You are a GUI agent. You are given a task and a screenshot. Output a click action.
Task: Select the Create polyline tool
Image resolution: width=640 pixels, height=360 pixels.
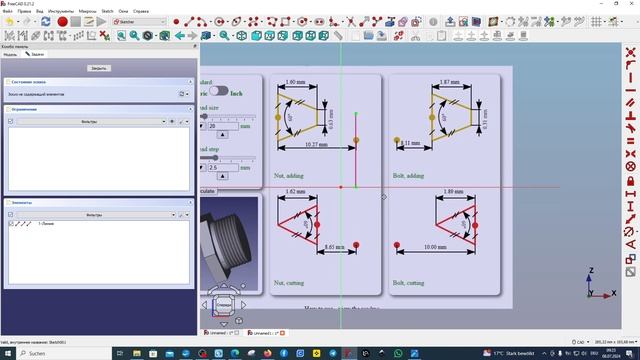tap(272, 22)
